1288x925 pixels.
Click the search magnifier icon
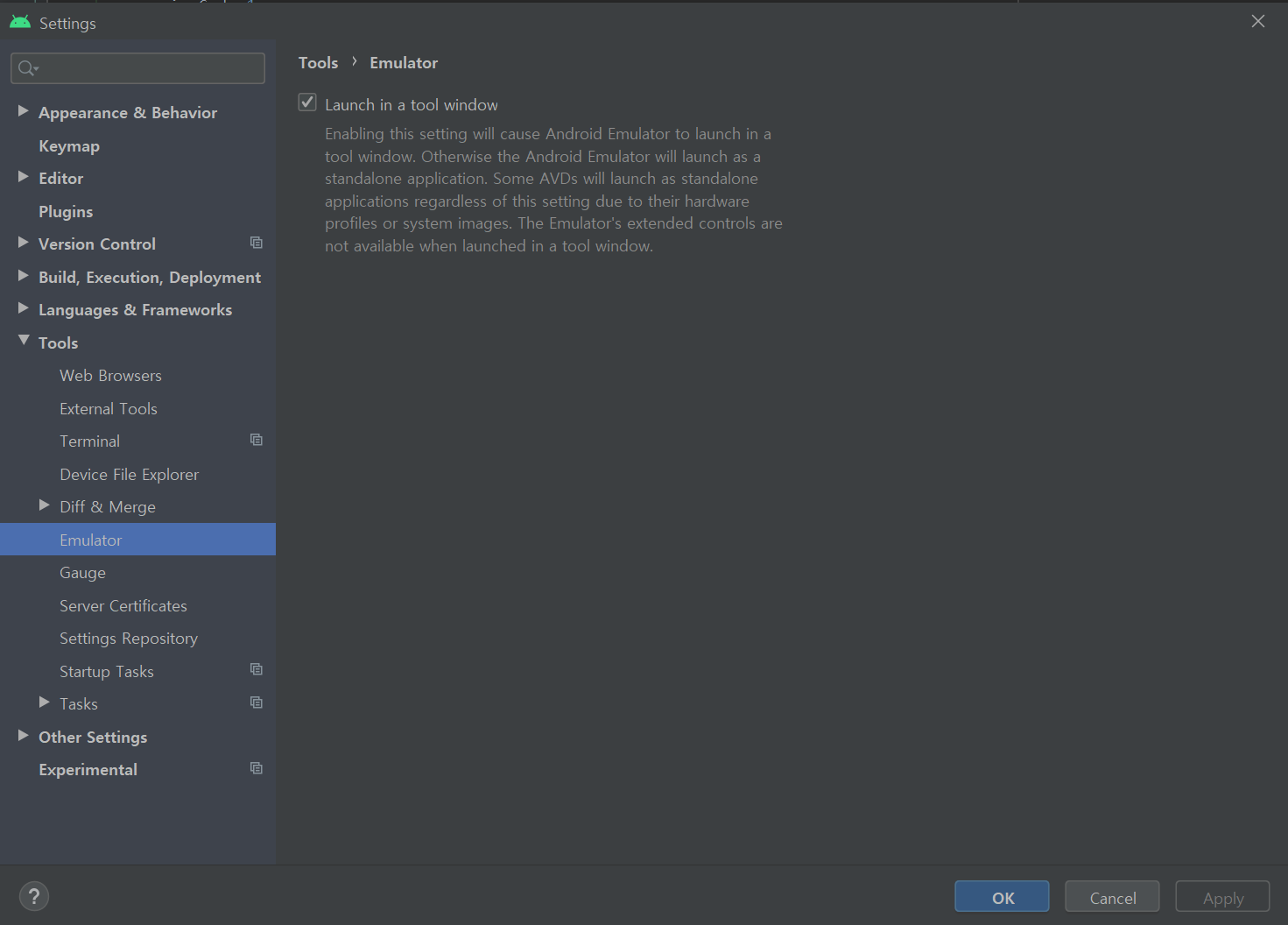[x=27, y=67]
